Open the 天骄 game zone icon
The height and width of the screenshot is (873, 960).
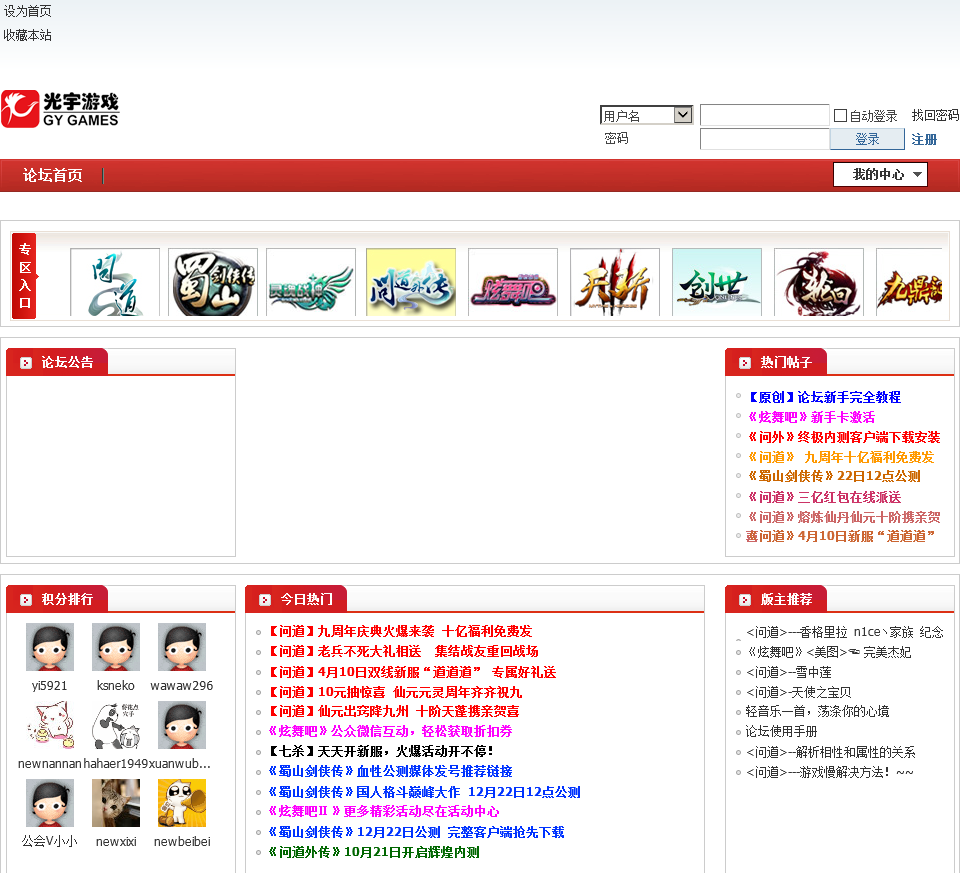pyautogui.click(x=615, y=282)
